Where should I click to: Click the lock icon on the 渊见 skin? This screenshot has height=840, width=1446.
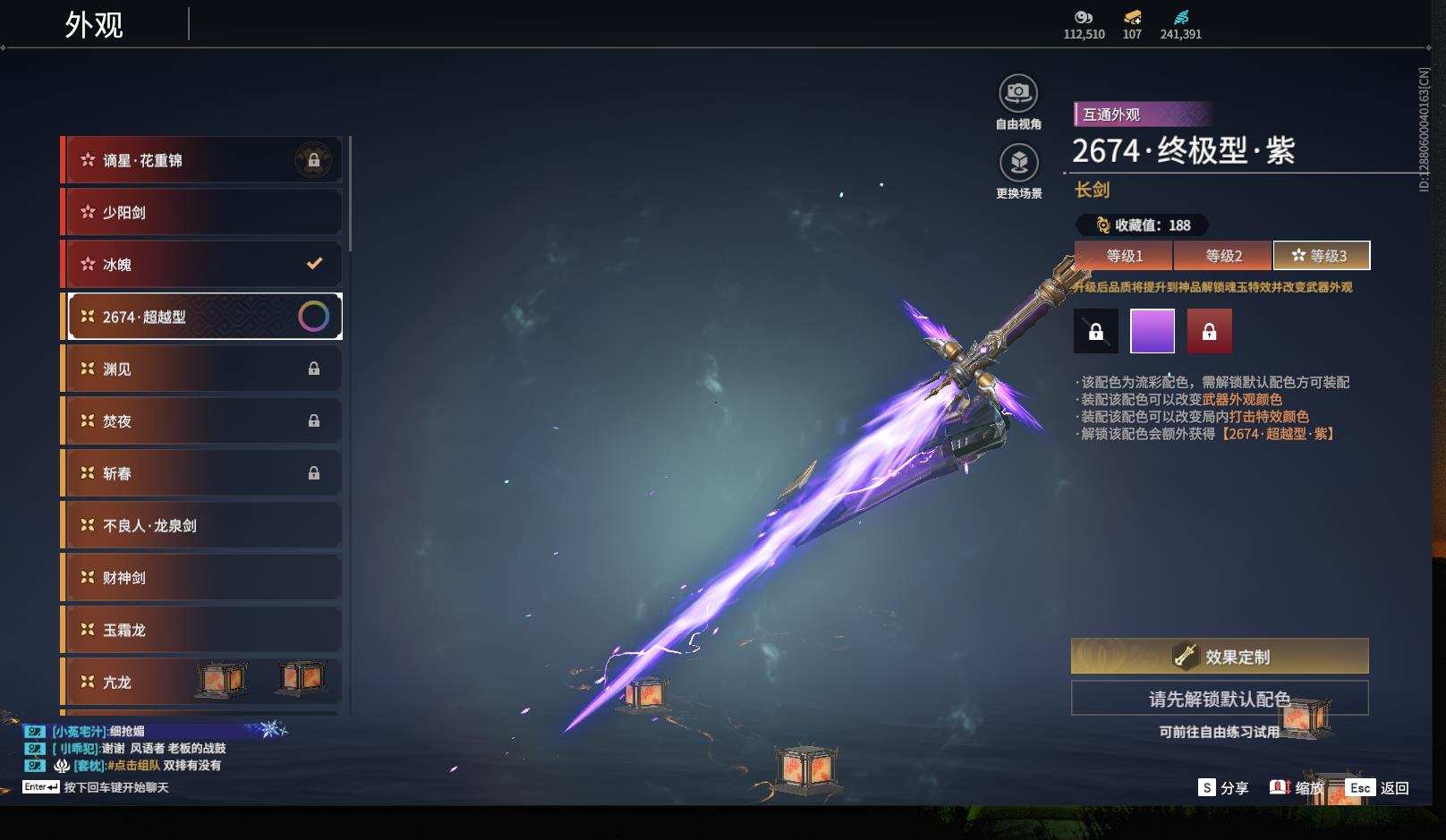[314, 369]
